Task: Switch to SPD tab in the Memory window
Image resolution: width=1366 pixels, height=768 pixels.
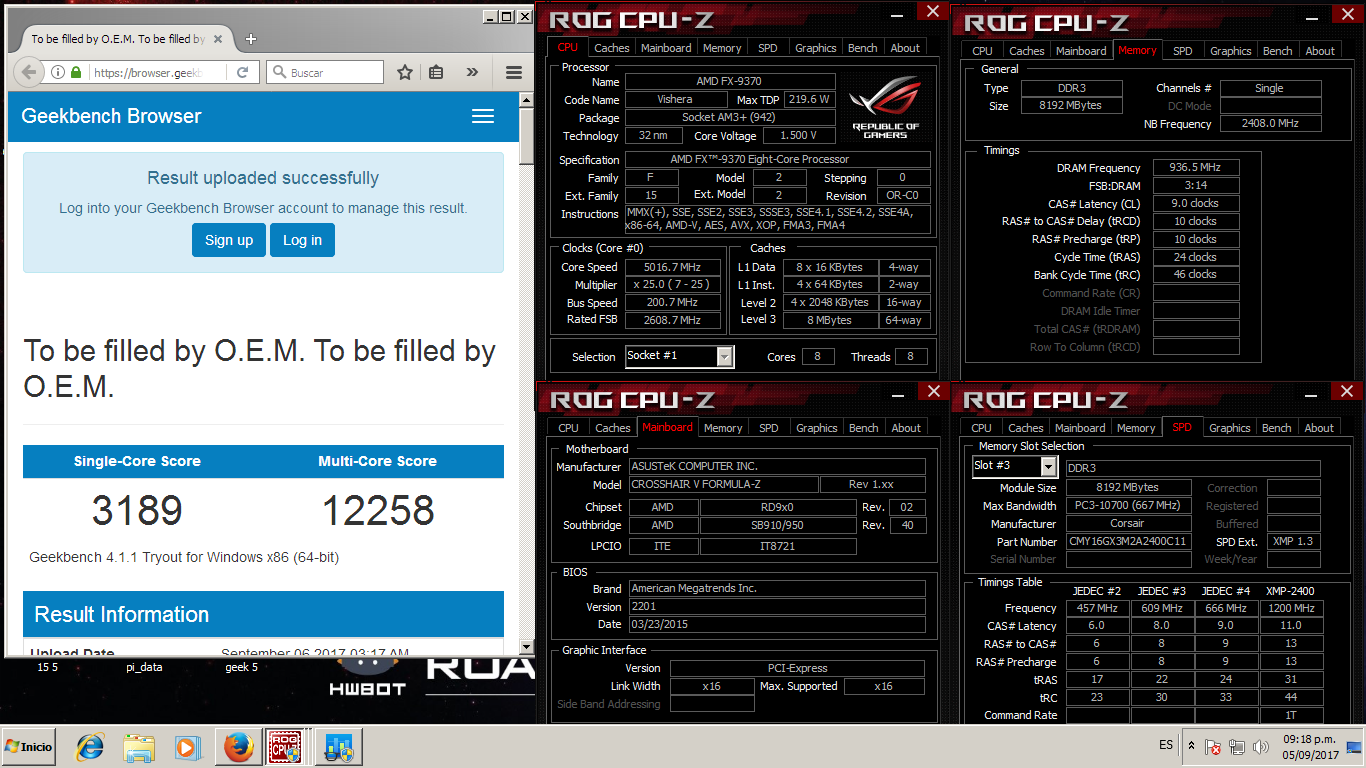Action: point(1183,50)
